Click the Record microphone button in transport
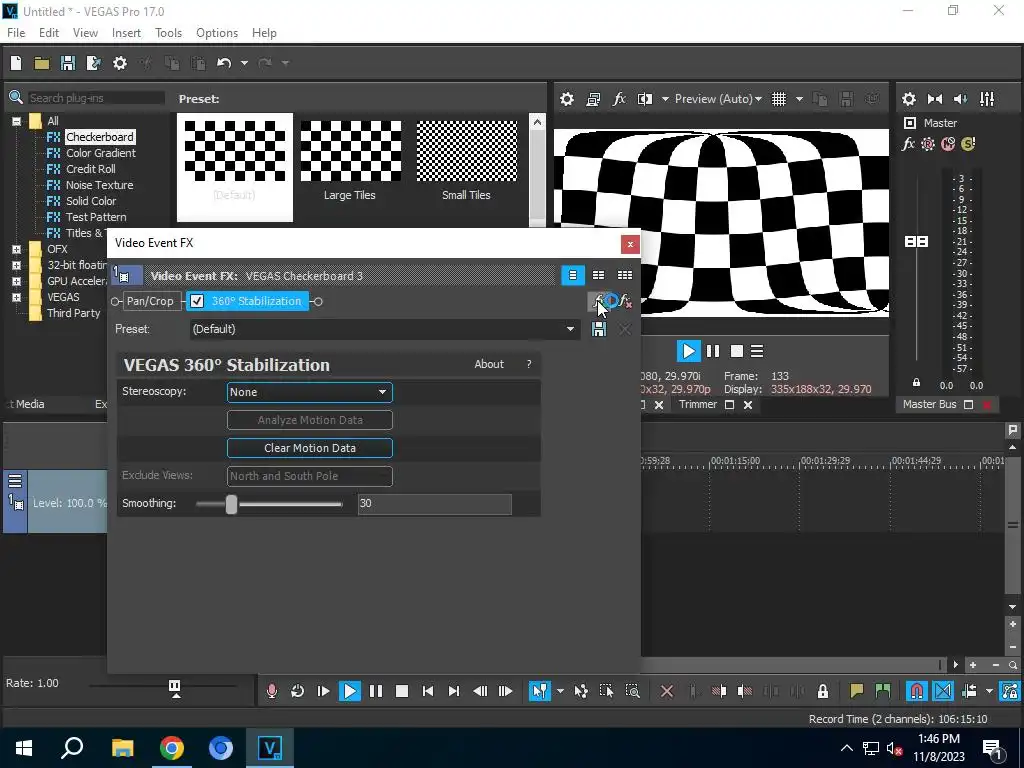 coord(272,691)
